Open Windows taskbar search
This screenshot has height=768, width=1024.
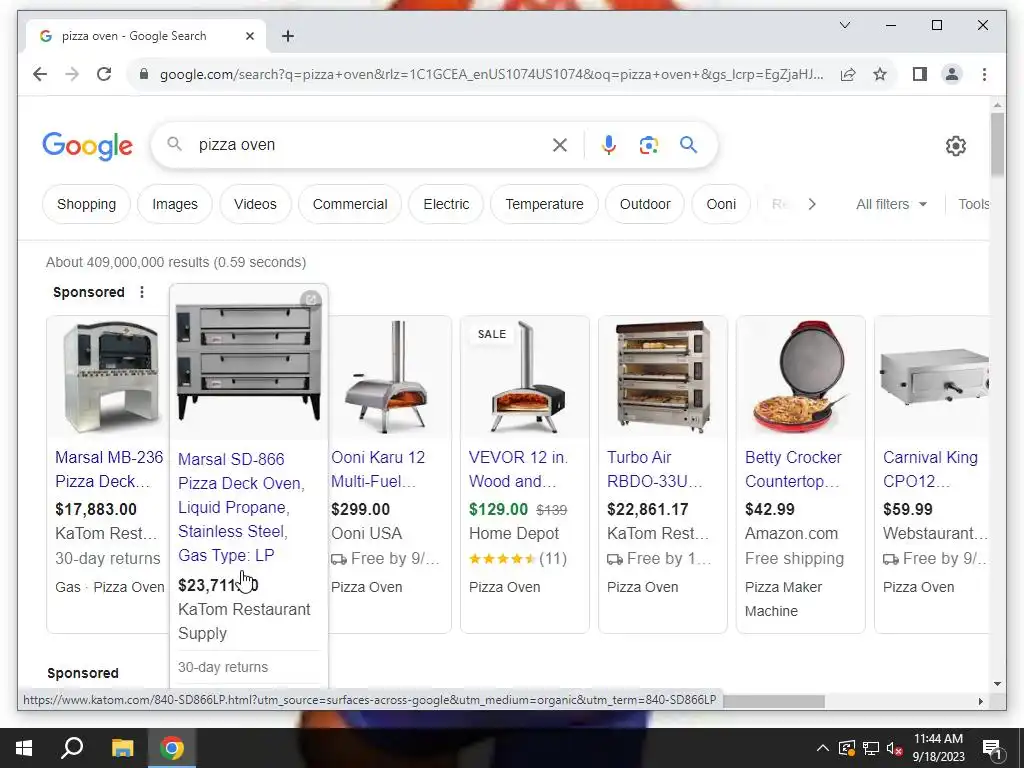(72, 748)
